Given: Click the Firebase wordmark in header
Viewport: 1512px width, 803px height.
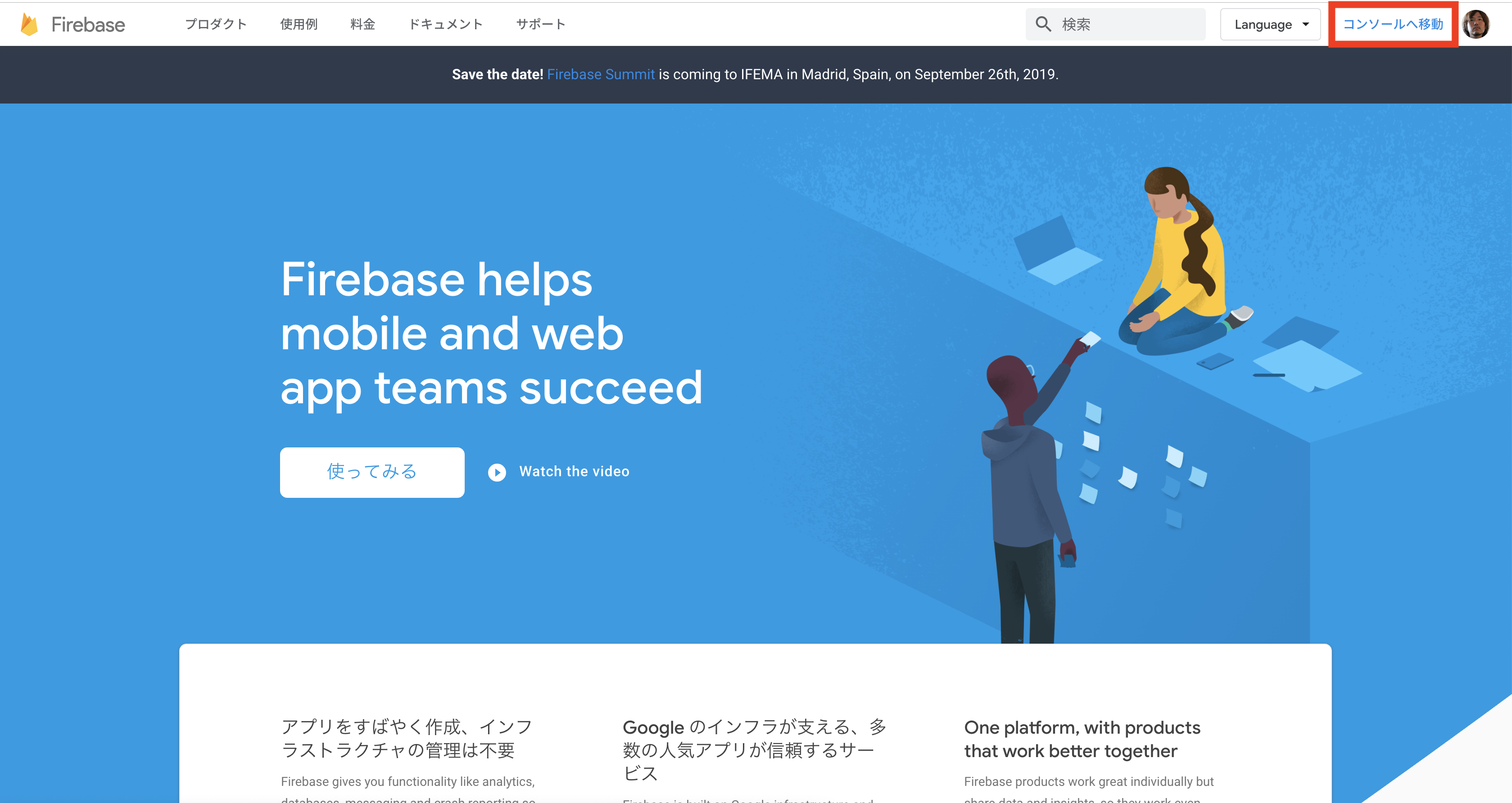Looking at the screenshot, I should click(88, 25).
